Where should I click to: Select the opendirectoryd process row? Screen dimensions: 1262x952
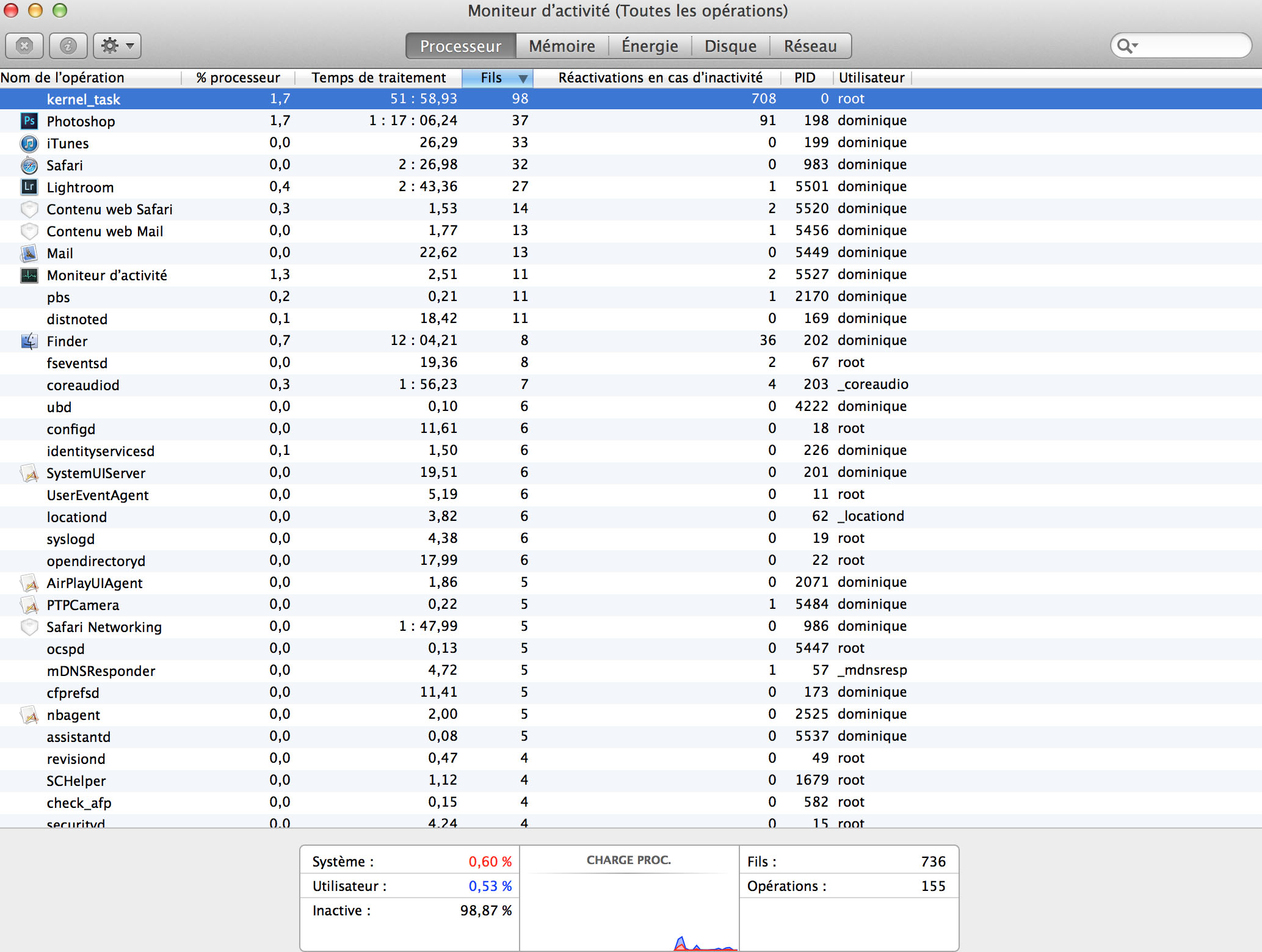pos(631,561)
